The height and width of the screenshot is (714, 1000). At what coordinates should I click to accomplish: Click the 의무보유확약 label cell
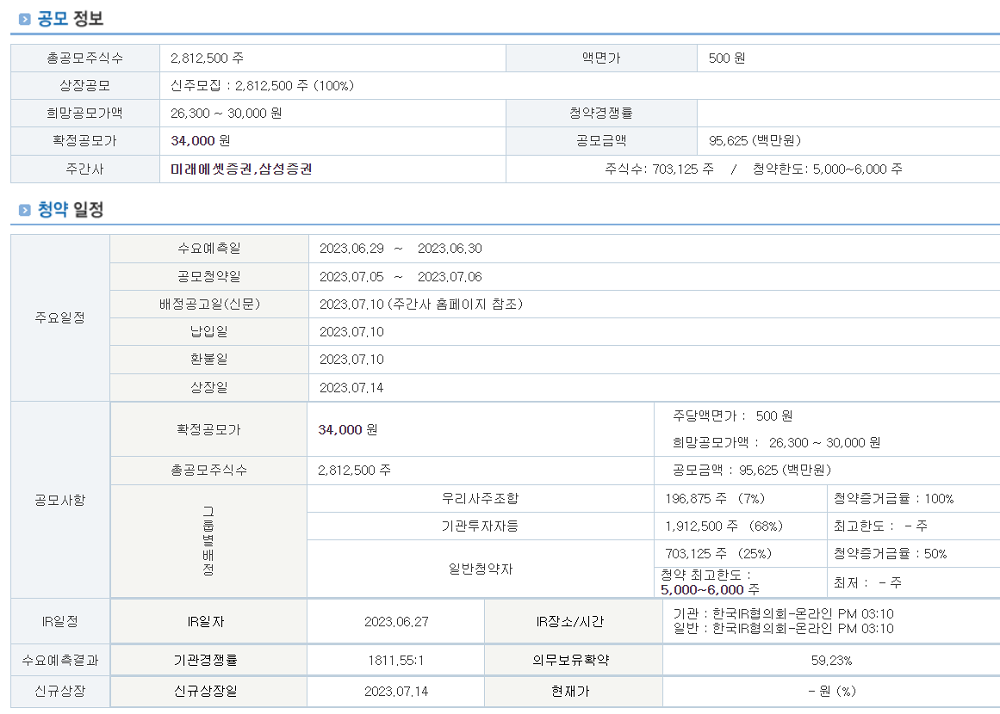pyautogui.click(x=573, y=660)
